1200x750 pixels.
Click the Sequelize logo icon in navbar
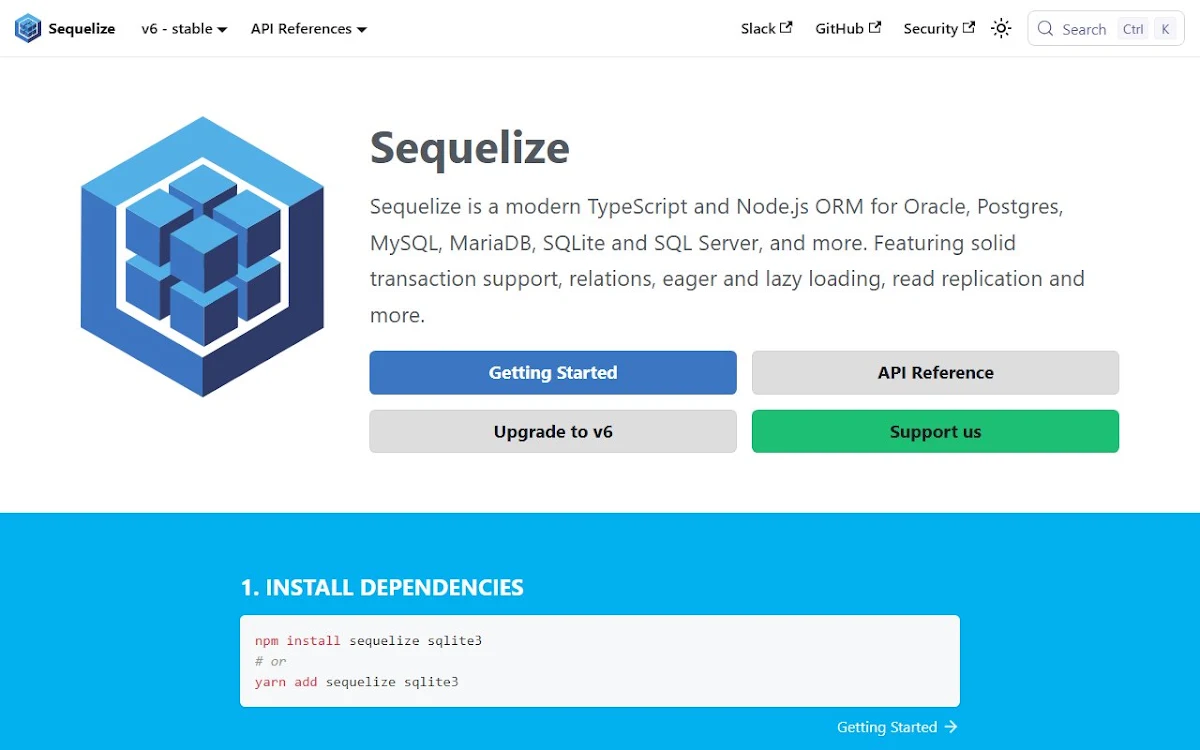[x=28, y=28]
